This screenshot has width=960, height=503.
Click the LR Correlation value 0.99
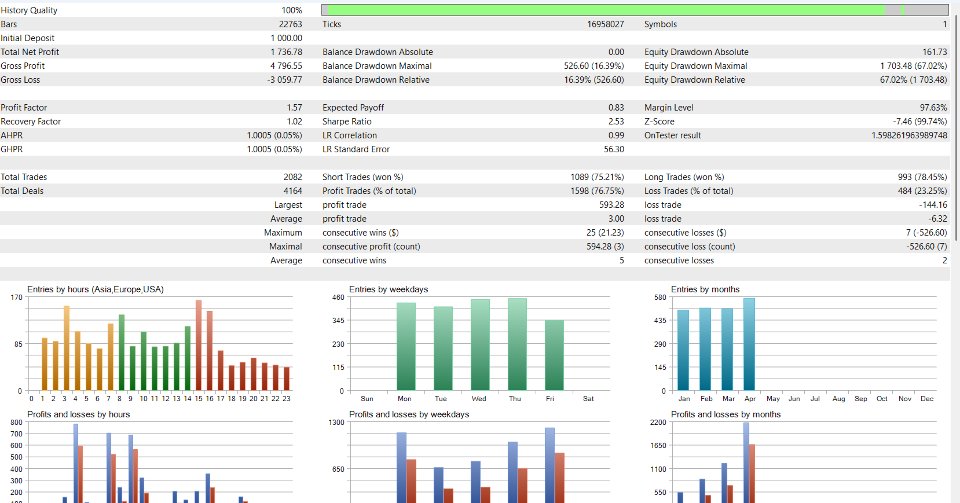617,135
